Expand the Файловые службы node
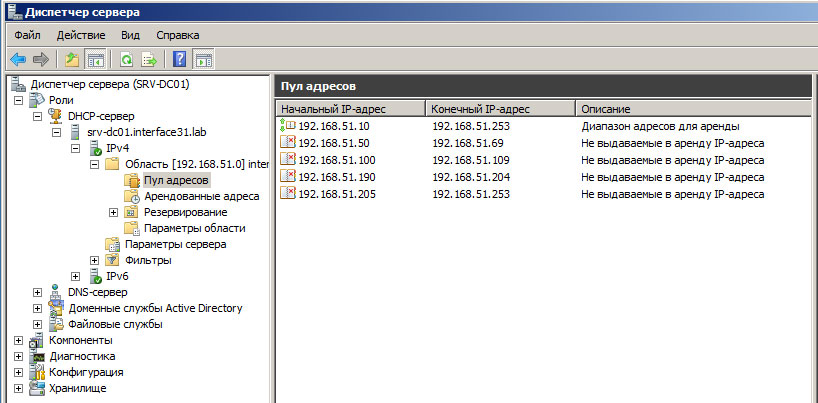 tap(38, 325)
